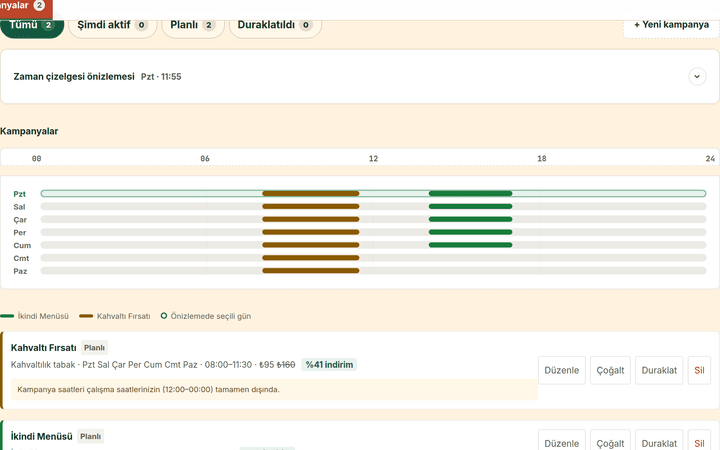Select the Cmt day row label

pyautogui.click(x=21, y=258)
